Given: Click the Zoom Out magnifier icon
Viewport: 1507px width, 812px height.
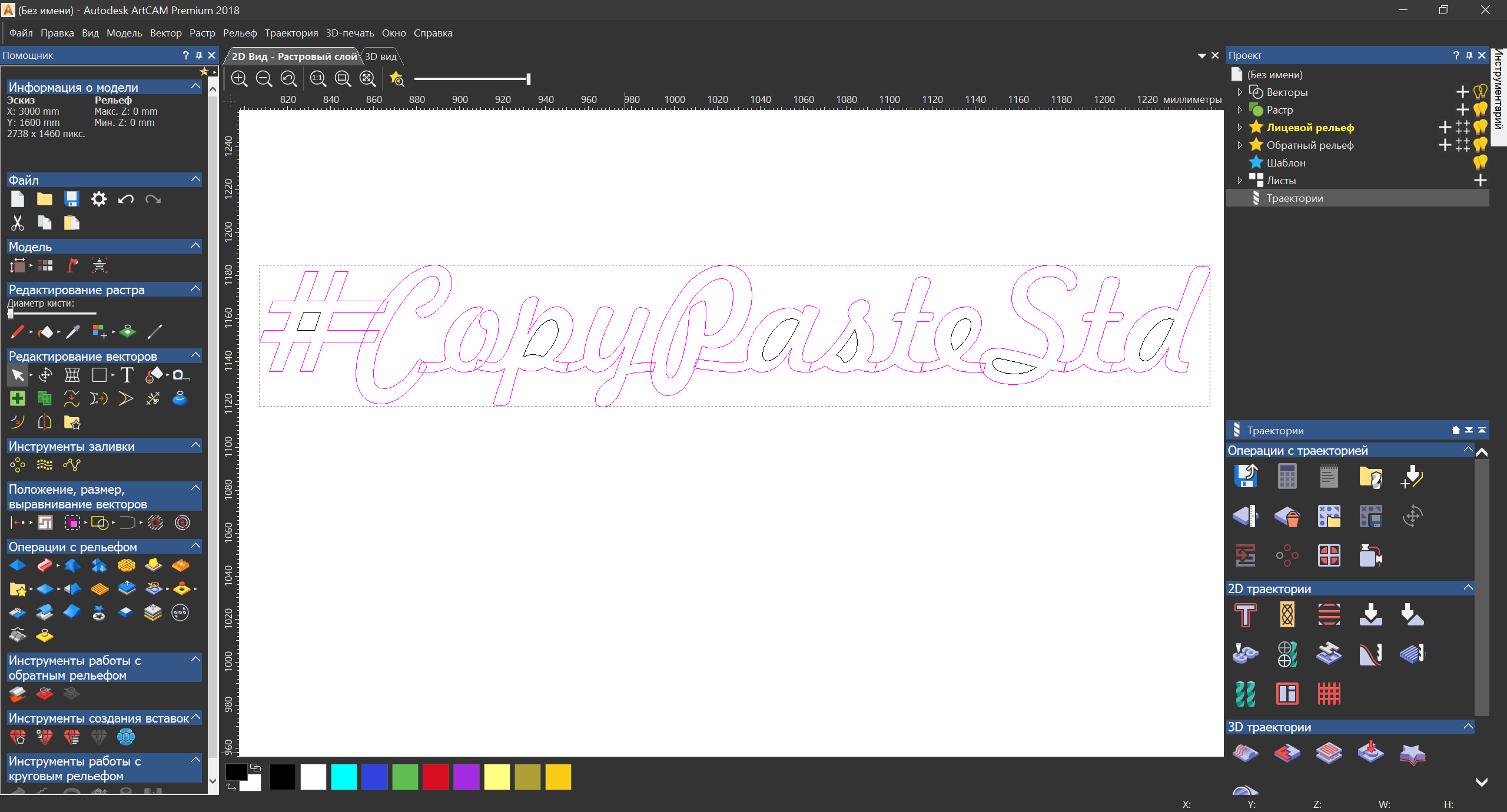Looking at the screenshot, I should tap(264, 79).
